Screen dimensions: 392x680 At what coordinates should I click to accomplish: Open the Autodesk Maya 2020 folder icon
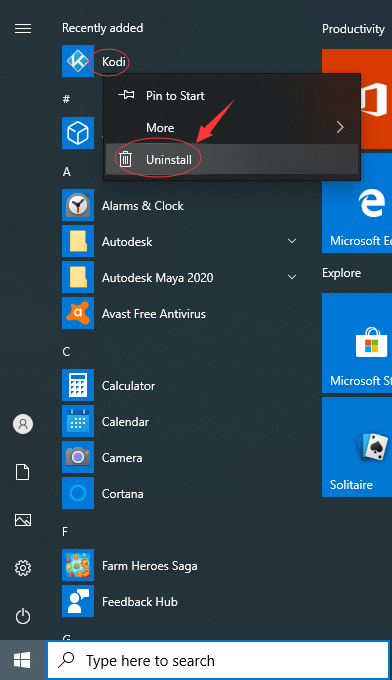pos(78,277)
